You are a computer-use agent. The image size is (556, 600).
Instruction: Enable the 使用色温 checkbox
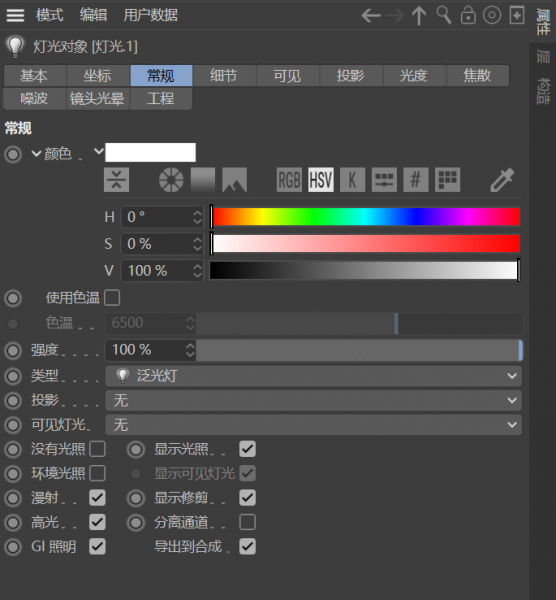(x=112, y=298)
